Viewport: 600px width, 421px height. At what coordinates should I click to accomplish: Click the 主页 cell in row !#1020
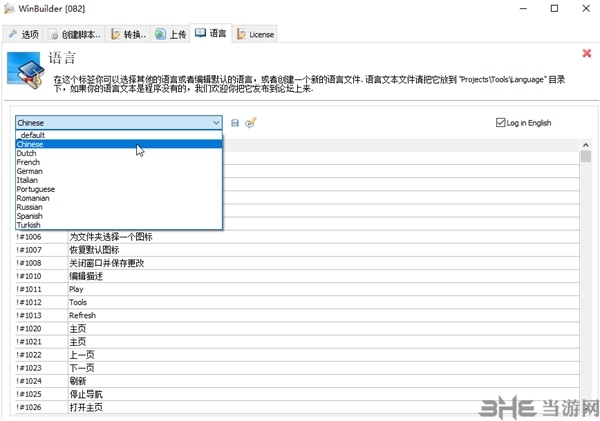(x=323, y=328)
